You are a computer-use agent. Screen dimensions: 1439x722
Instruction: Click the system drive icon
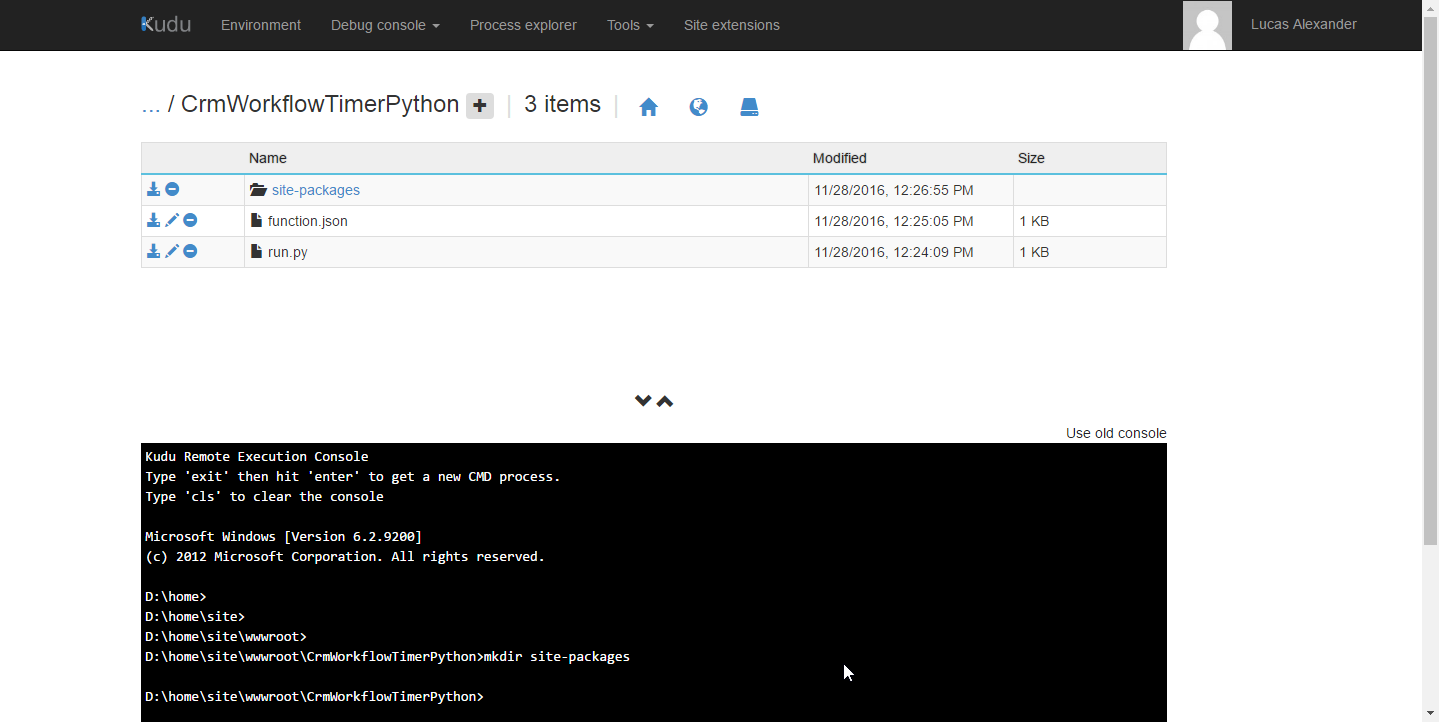coord(750,107)
